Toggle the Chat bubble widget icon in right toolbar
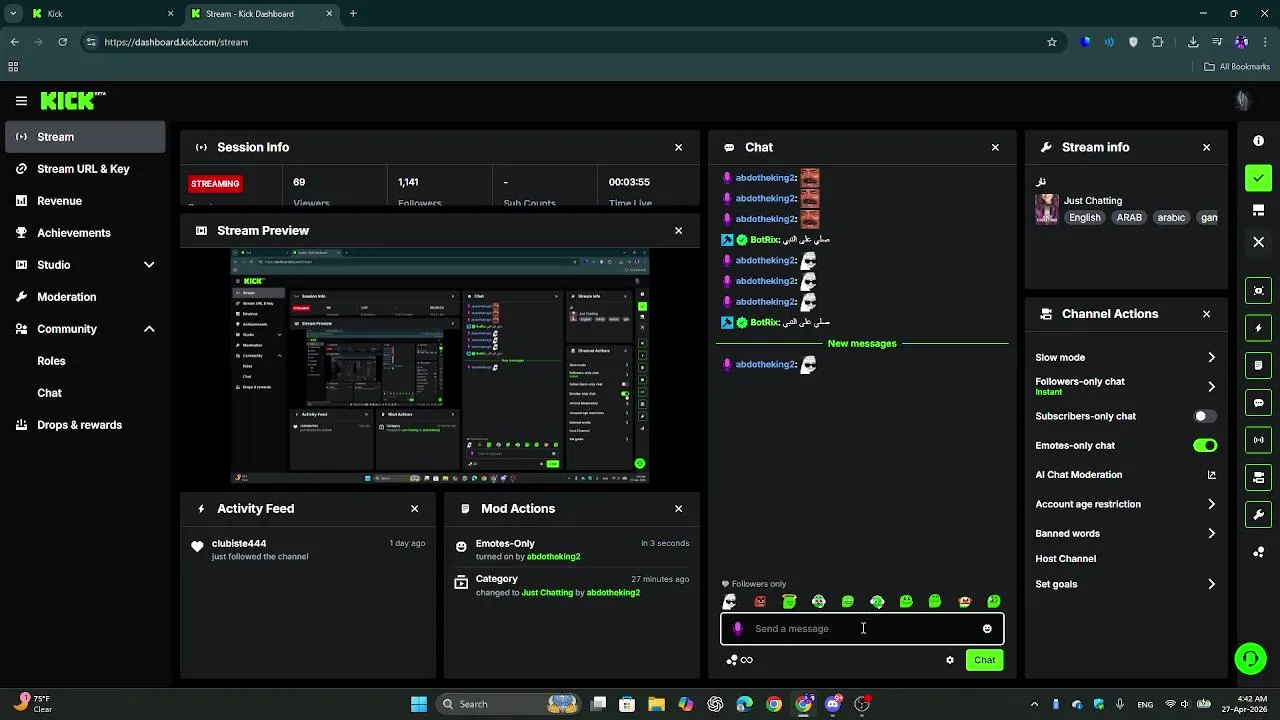The height and width of the screenshot is (720, 1280). (x=1258, y=403)
